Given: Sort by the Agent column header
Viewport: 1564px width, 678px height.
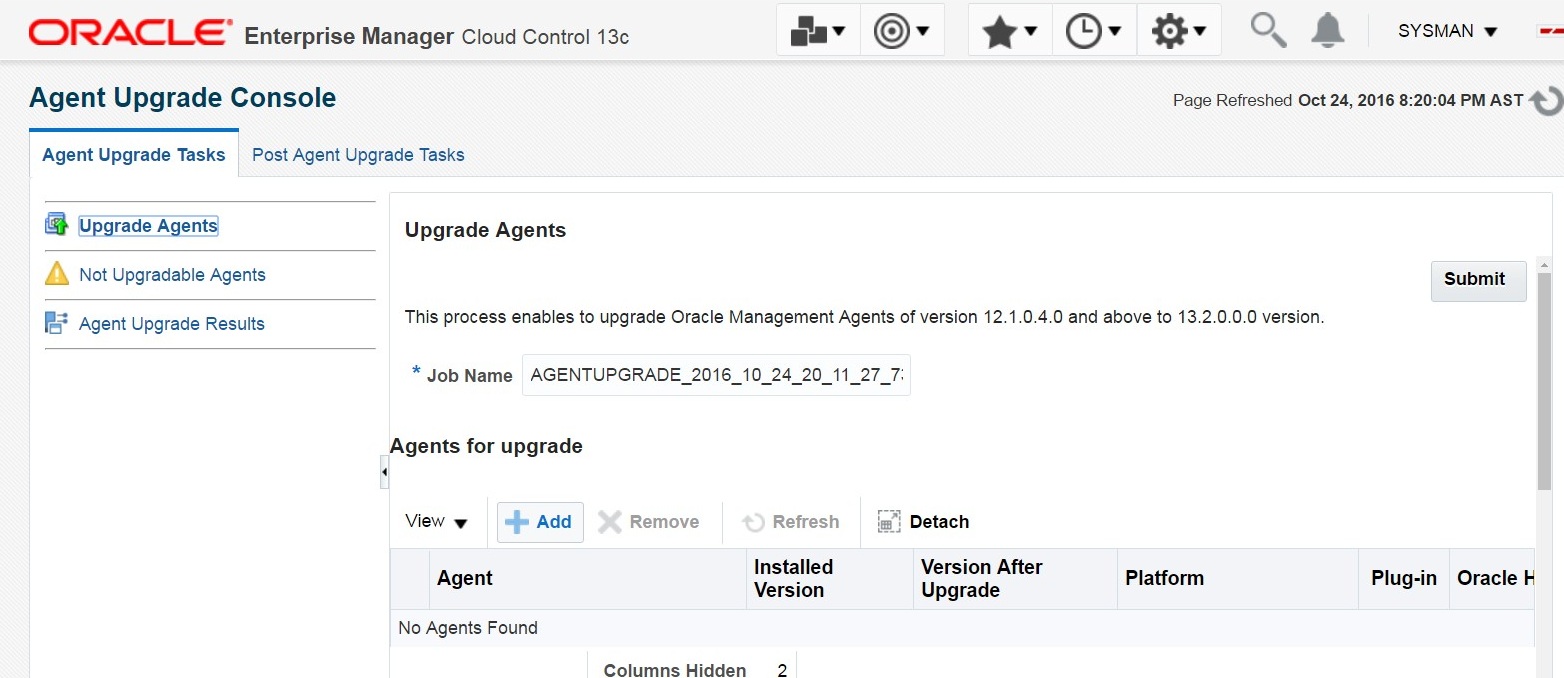Looking at the screenshot, I should tap(588, 578).
